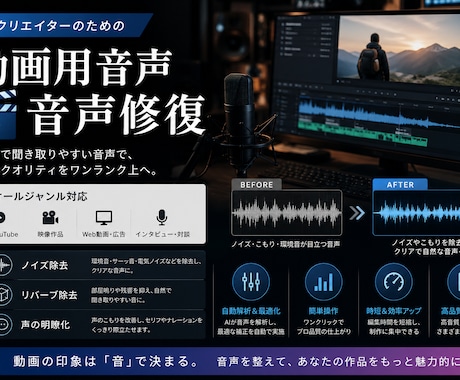The width and height of the screenshot is (460, 380).
Task: Click the bar chart icon above 簡単操作
Action: click(323, 282)
